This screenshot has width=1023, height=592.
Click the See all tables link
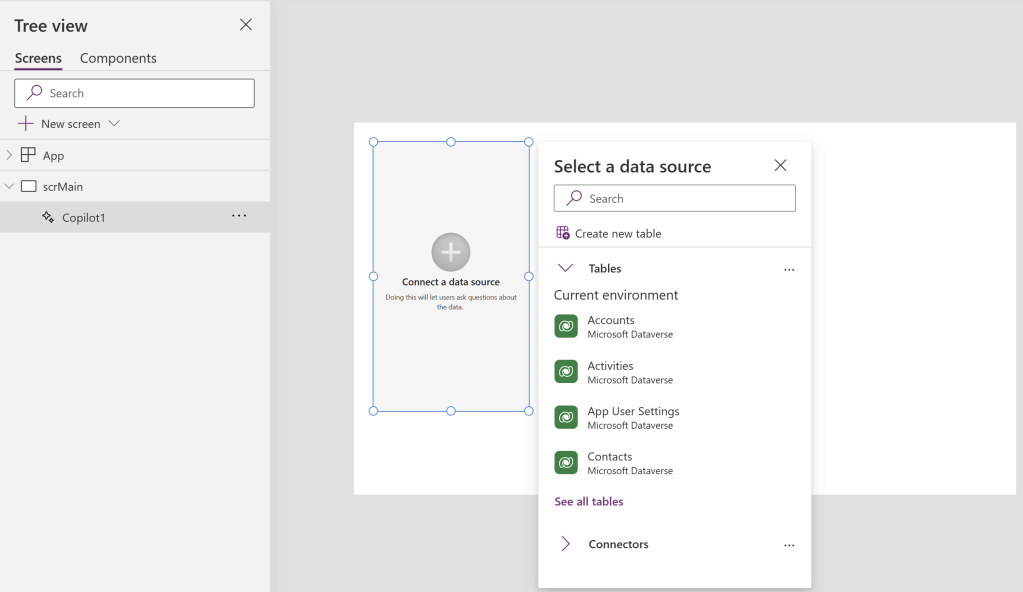point(589,502)
